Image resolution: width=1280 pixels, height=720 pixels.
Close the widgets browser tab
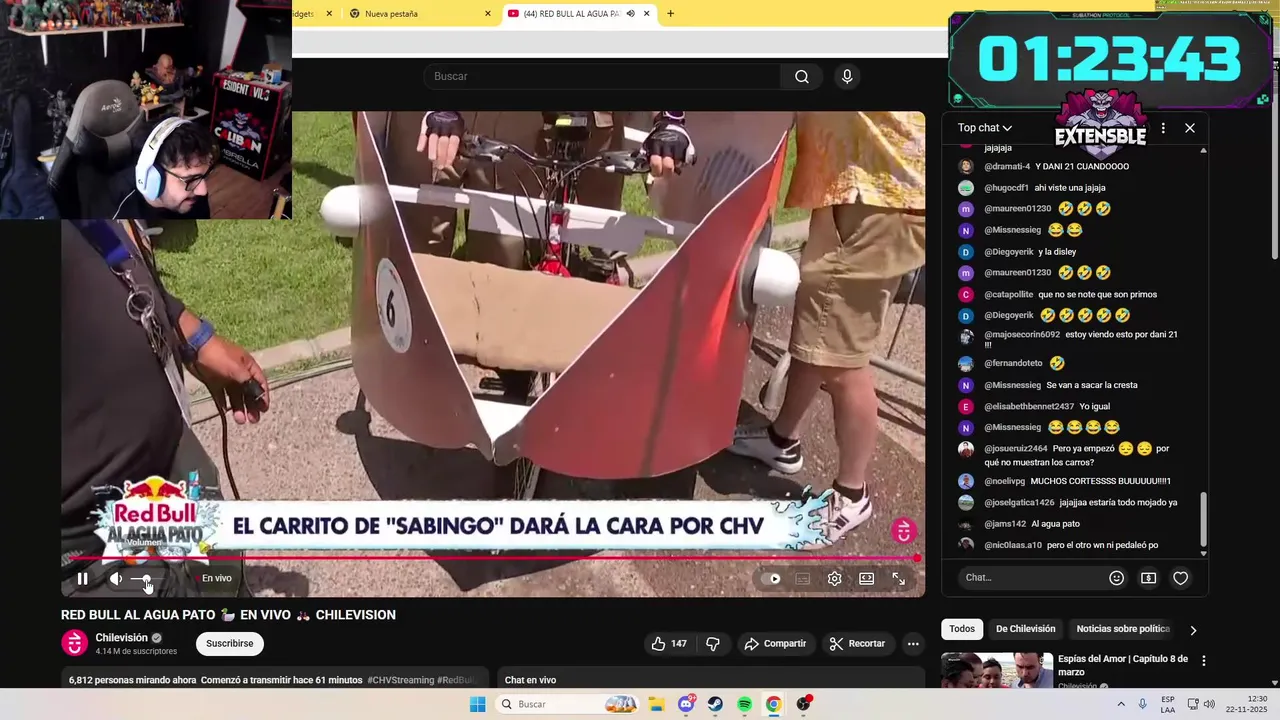pos(329,14)
